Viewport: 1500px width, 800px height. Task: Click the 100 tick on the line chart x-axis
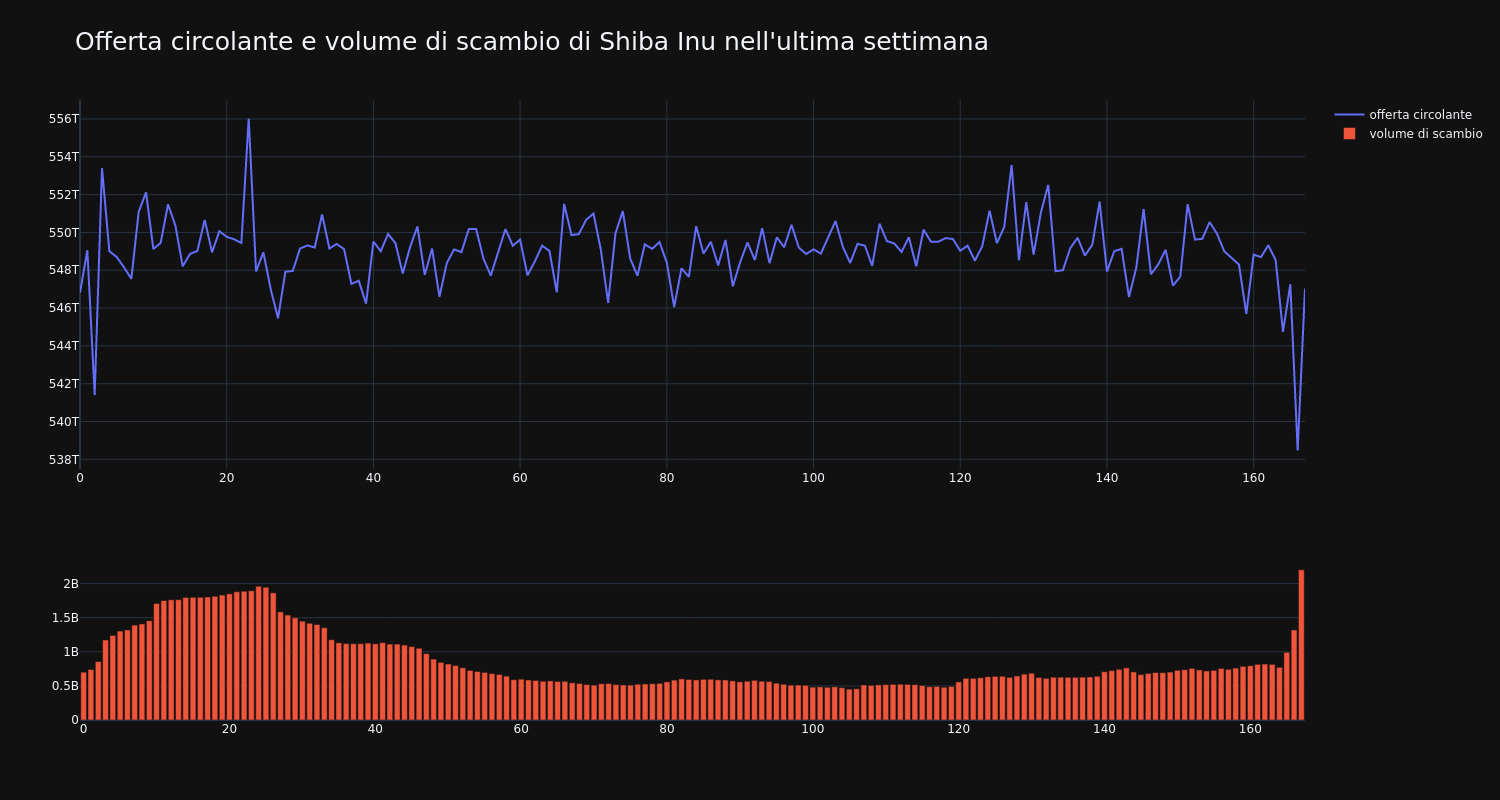[x=813, y=478]
